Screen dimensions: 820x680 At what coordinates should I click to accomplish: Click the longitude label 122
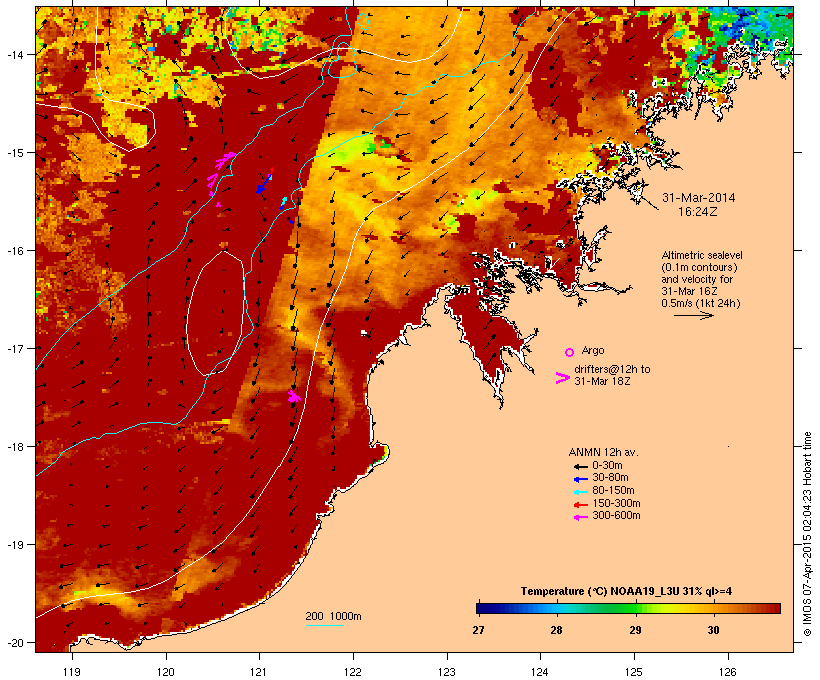click(353, 672)
